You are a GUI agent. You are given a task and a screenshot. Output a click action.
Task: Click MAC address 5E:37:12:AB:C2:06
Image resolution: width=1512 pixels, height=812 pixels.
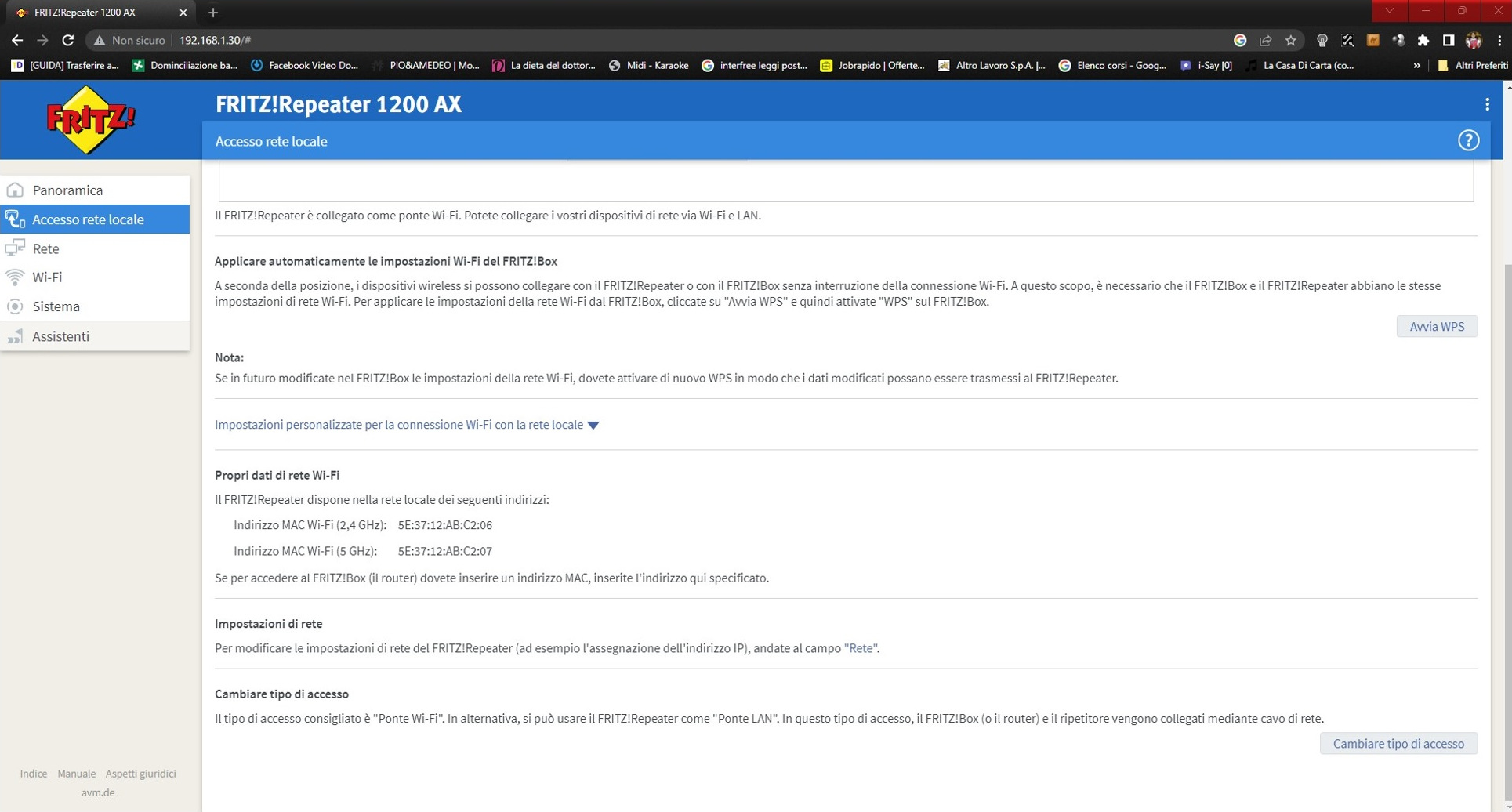[444, 525]
